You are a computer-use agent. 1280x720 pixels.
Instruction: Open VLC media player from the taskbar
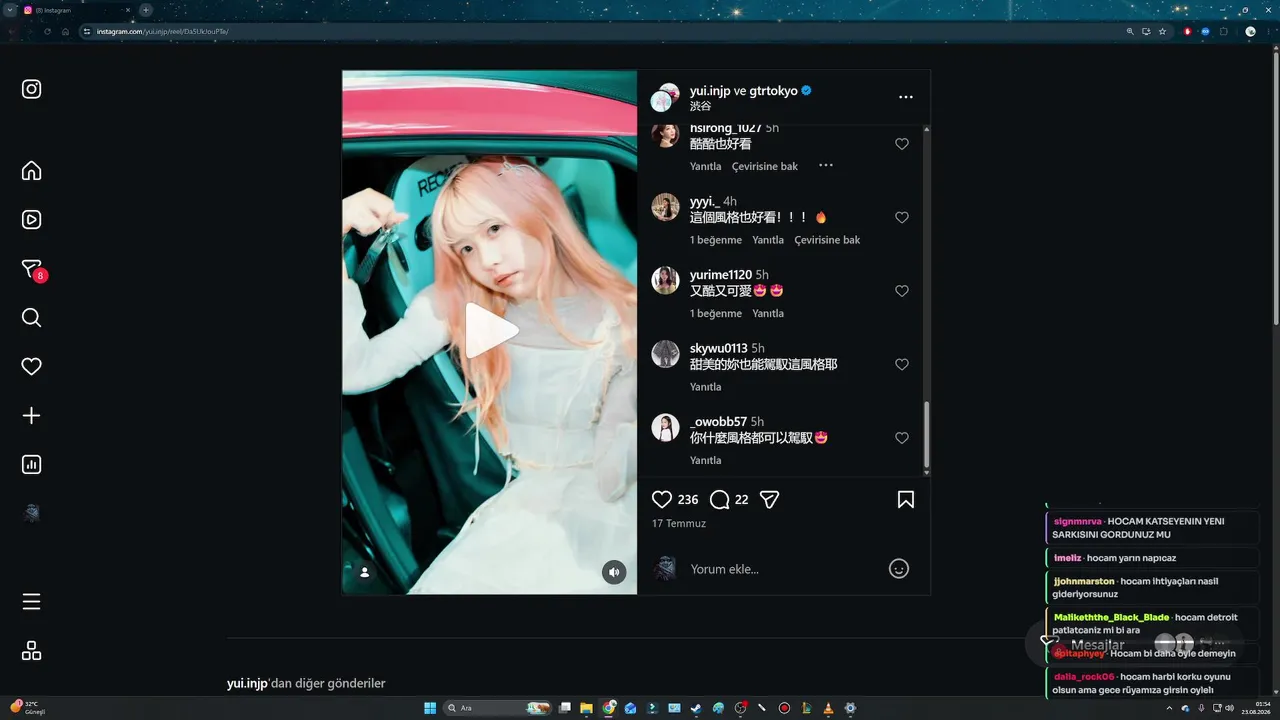828,708
